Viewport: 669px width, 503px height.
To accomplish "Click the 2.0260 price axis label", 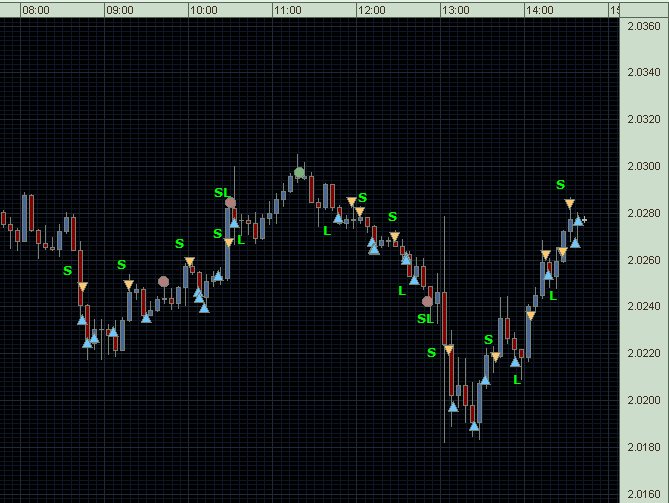I will tap(644, 260).
